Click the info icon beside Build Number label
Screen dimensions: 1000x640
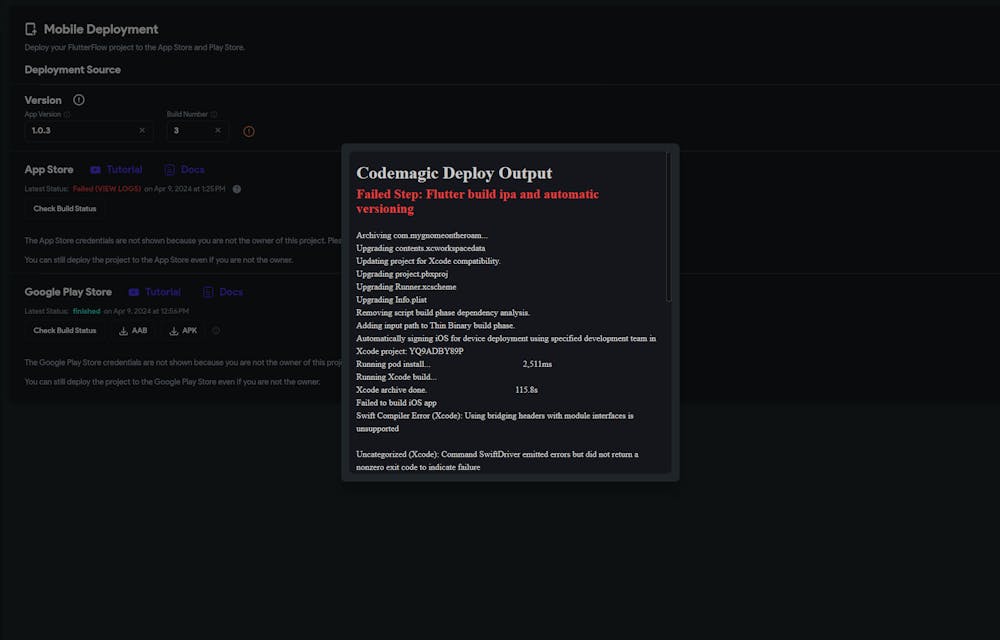point(214,115)
